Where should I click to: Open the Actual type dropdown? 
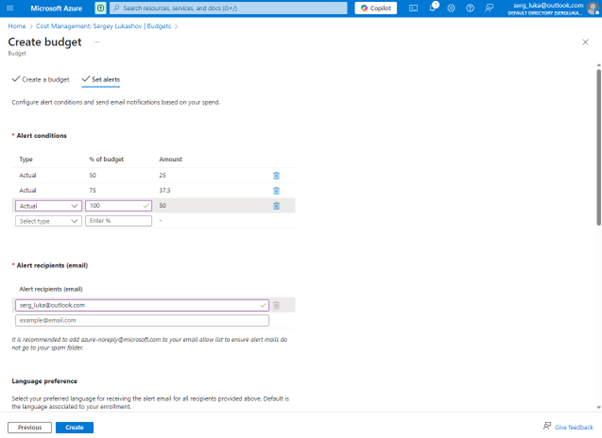pyautogui.click(x=48, y=206)
